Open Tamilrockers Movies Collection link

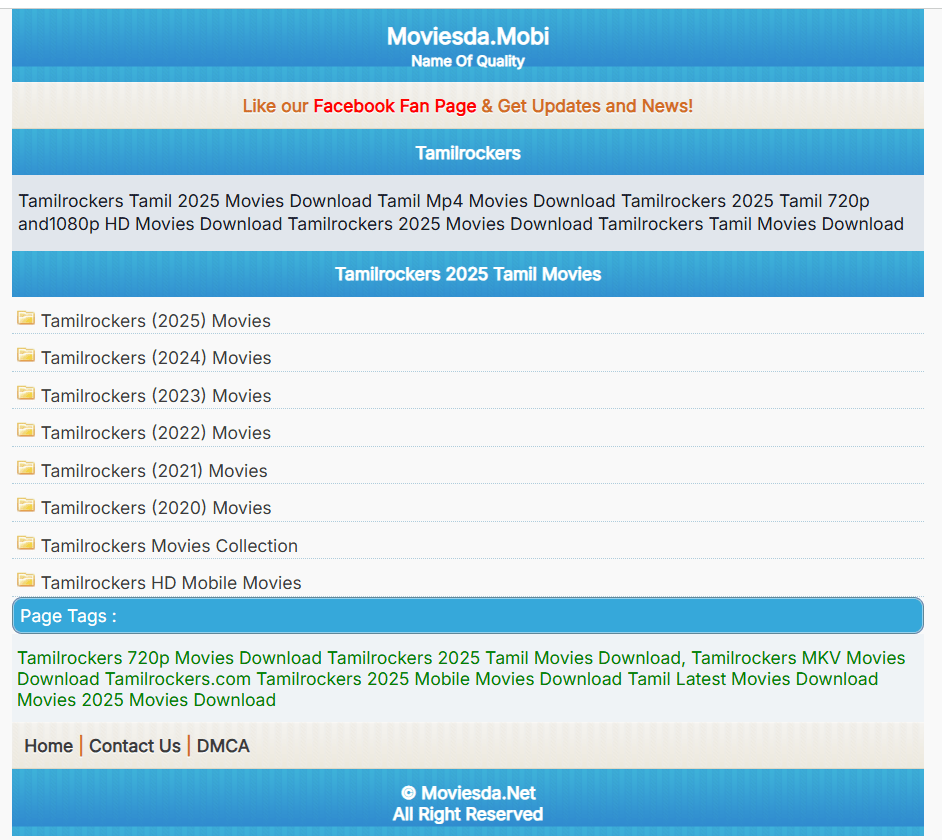tap(169, 546)
